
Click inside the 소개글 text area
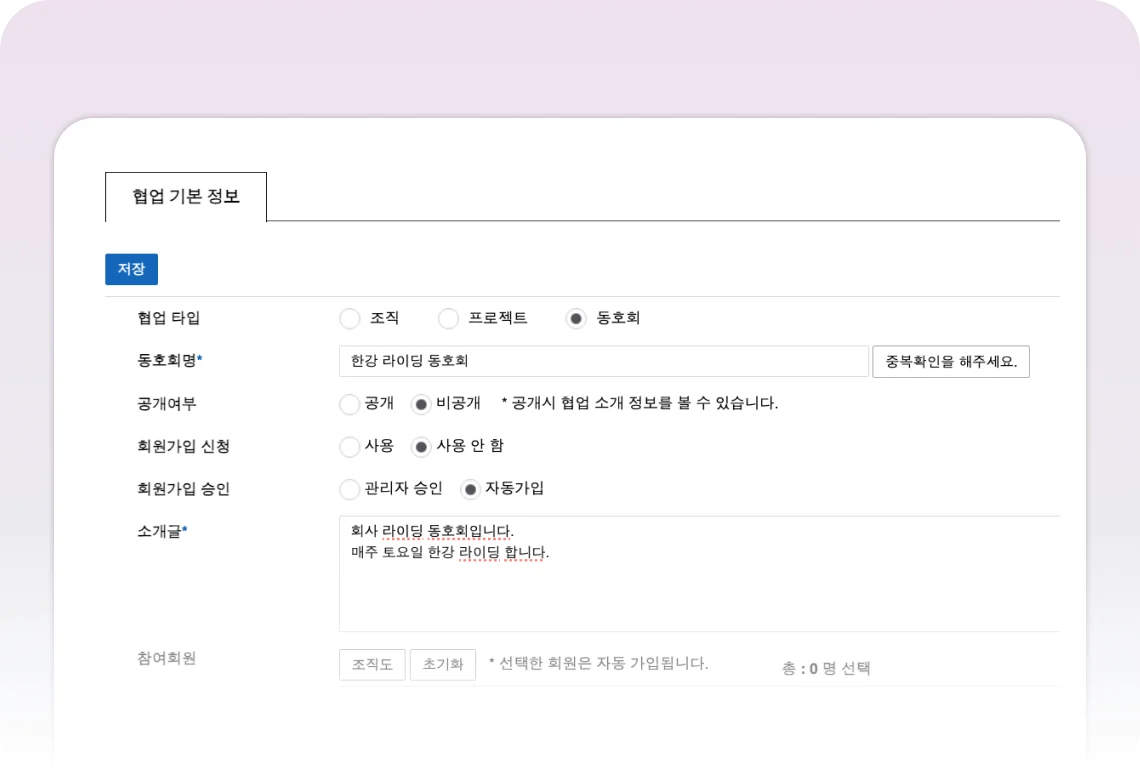coord(698,585)
